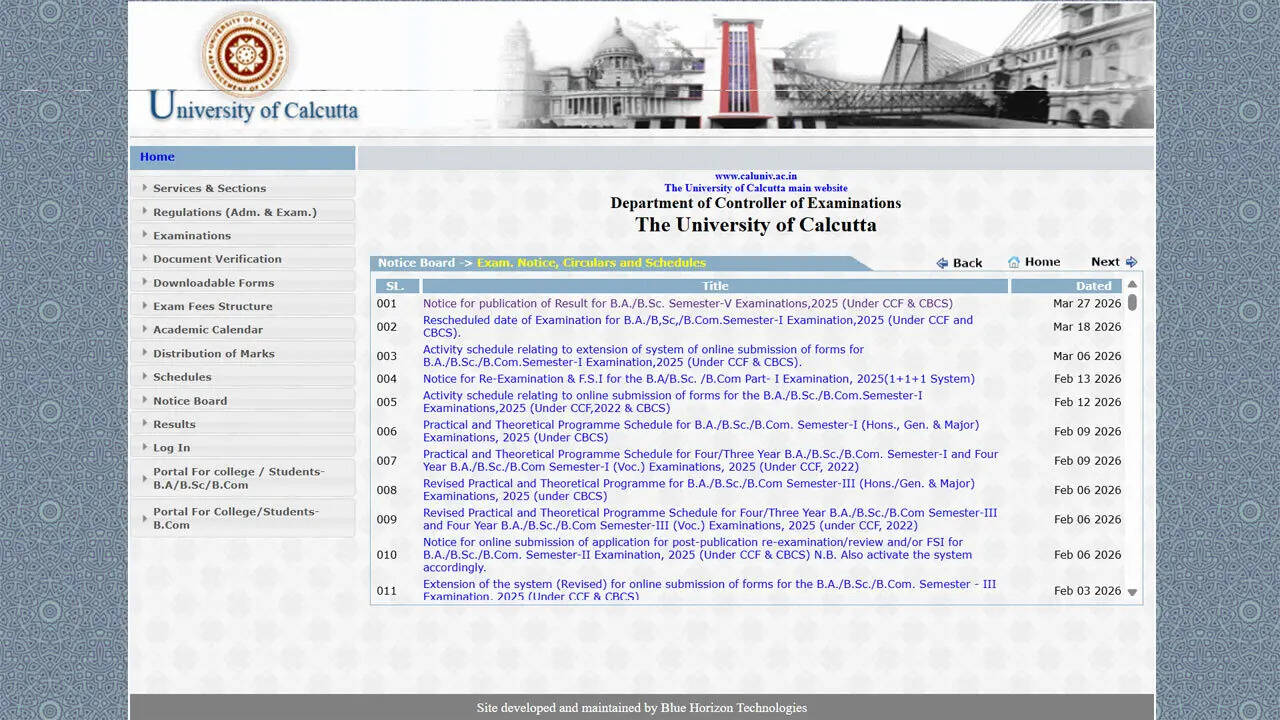Image resolution: width=1280 pixels, height=720 pixels.
Task: Open the Semester-V Examinations result notice
Action: point(685,303)
